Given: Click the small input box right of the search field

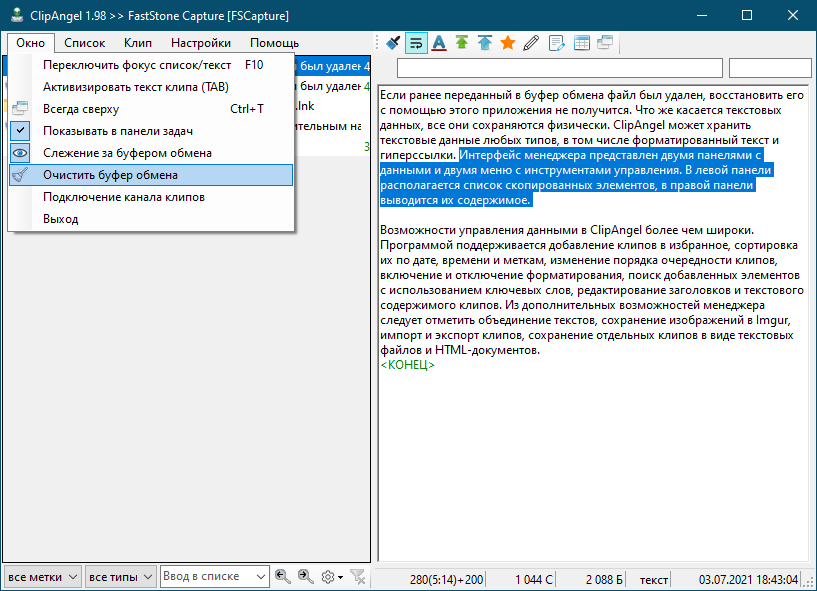Looking at the screenshot, I should (770, 68).
